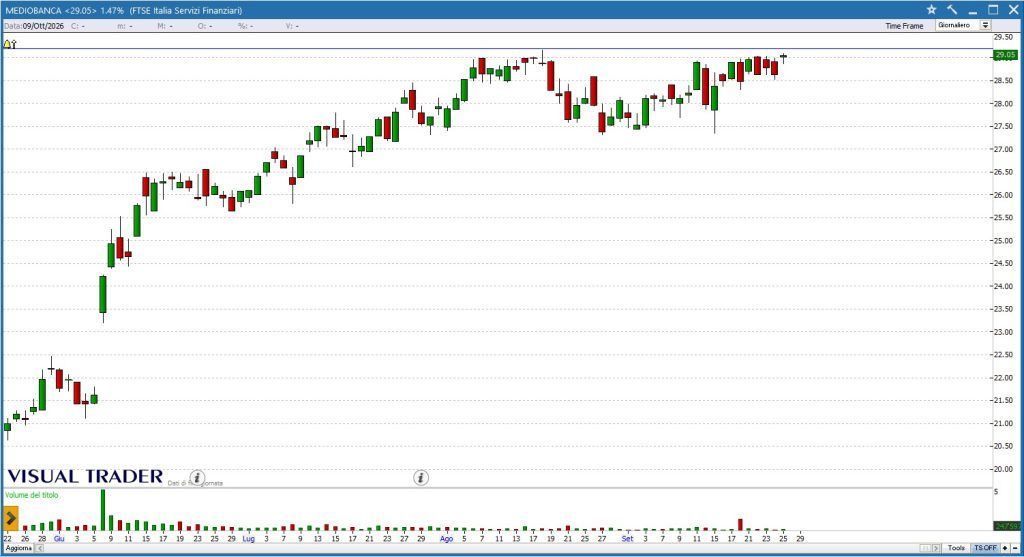Click the Ago month label on axis
Screen dimensions: 1024x557
(x=446, y=539)
